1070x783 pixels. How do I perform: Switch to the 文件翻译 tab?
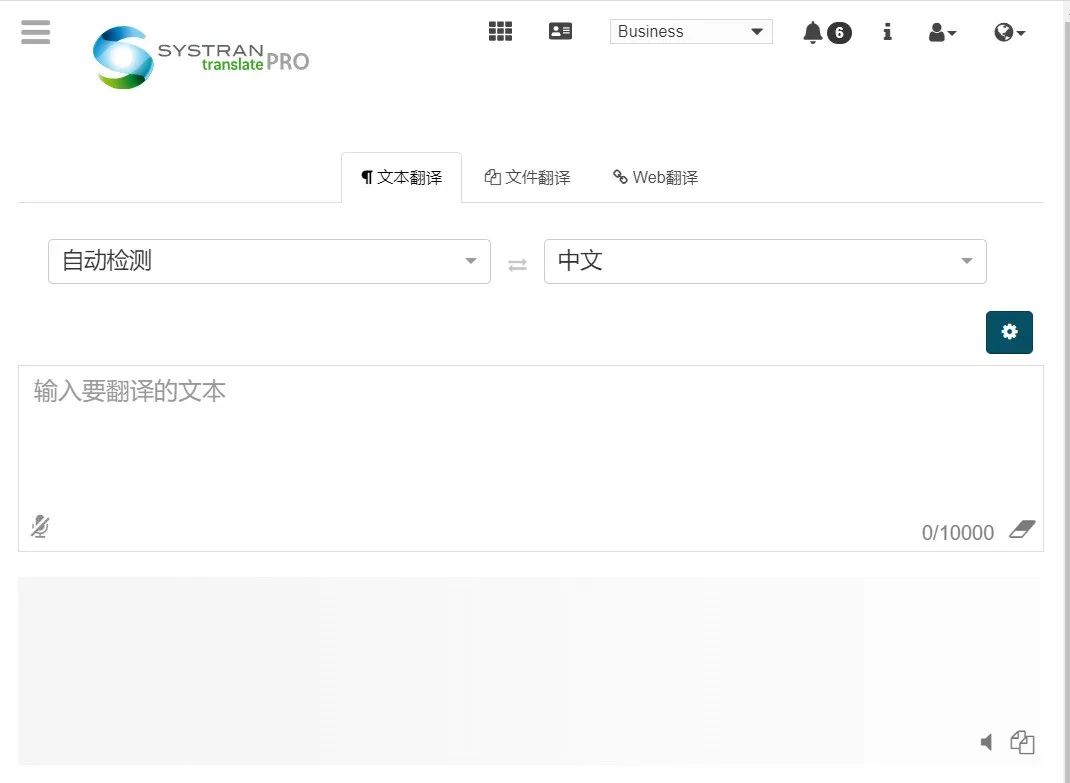pos(527,177)
